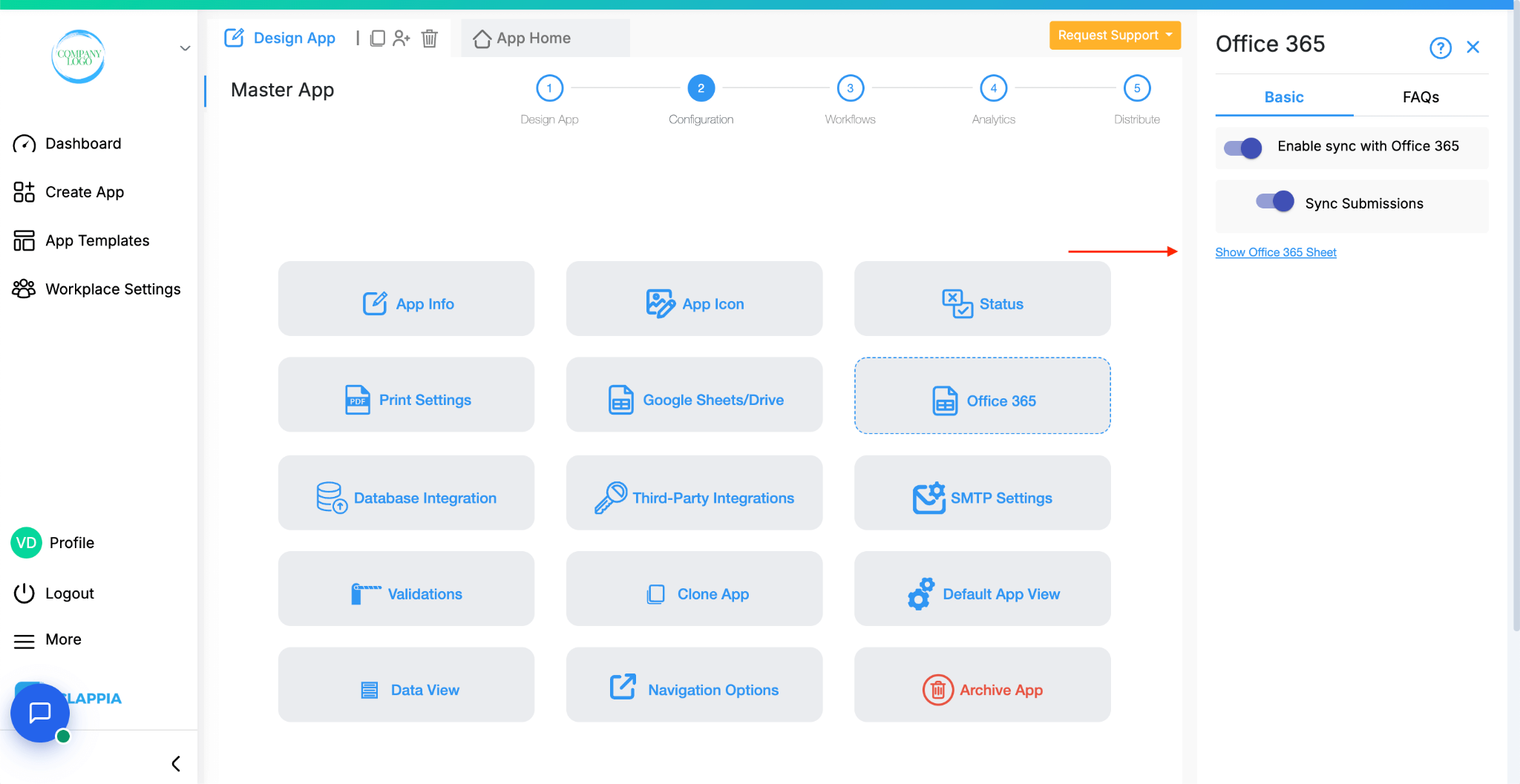1520x784 pixels.
Task: Open the chat support bubble
Action: (x=39, y=713)
